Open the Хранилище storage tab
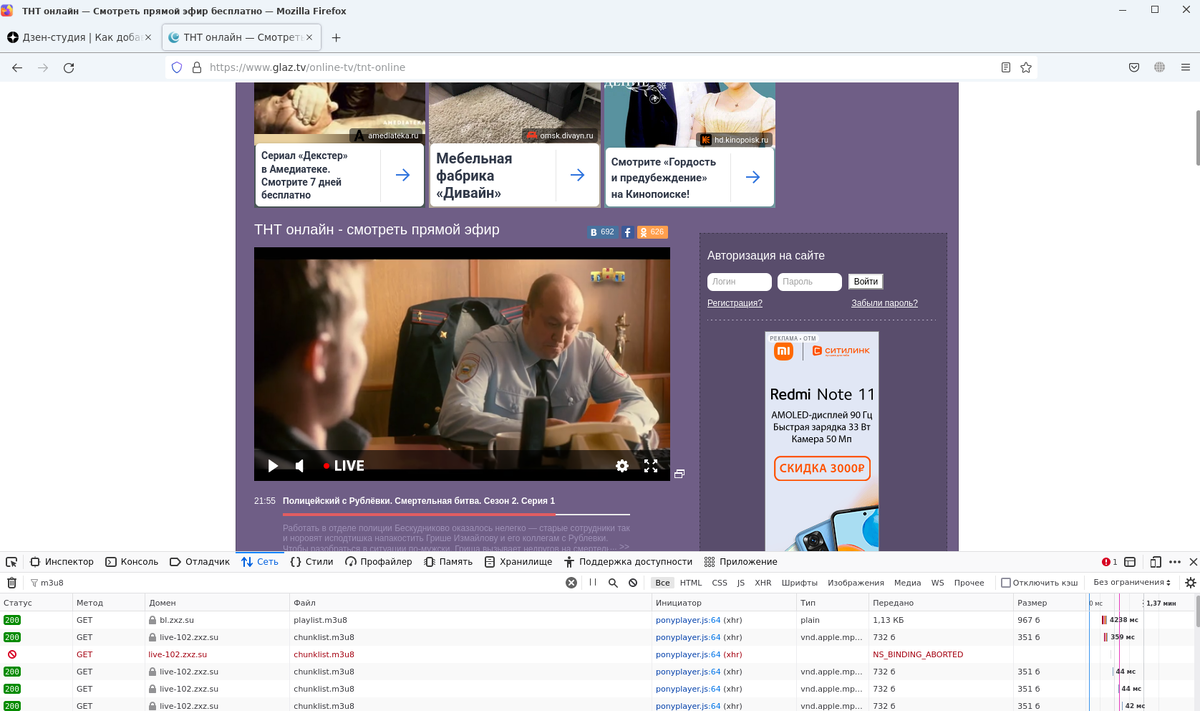The image size is (1200, 711). coord(518,562)
